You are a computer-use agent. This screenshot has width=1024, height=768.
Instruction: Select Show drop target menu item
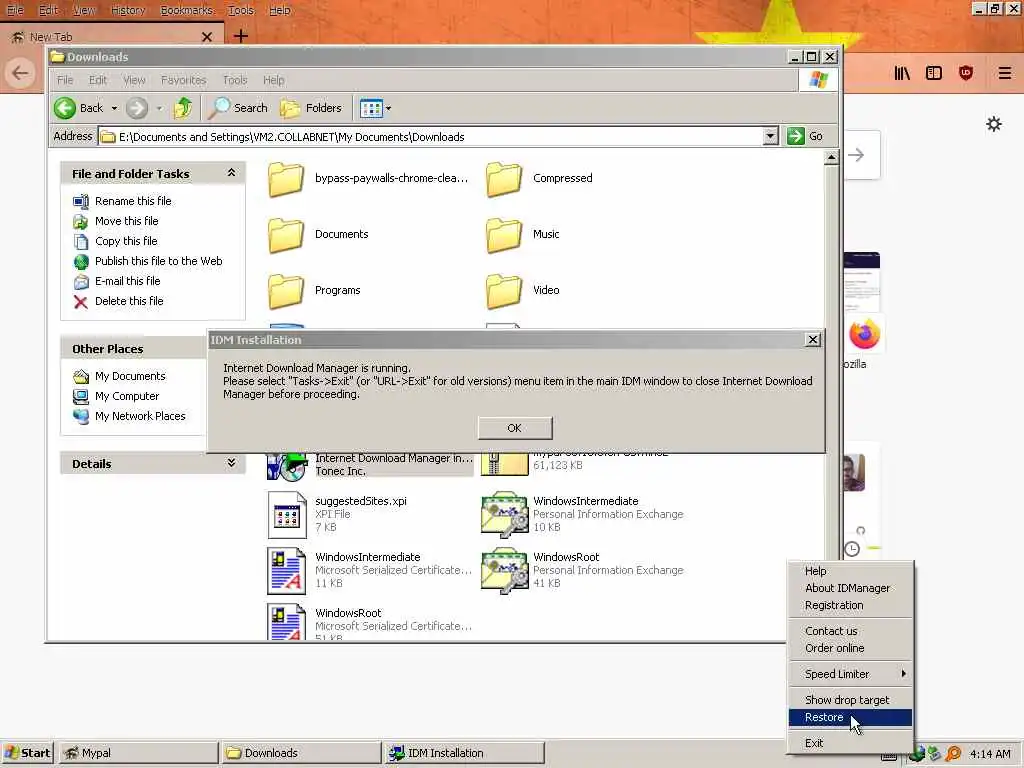(850, 700)
